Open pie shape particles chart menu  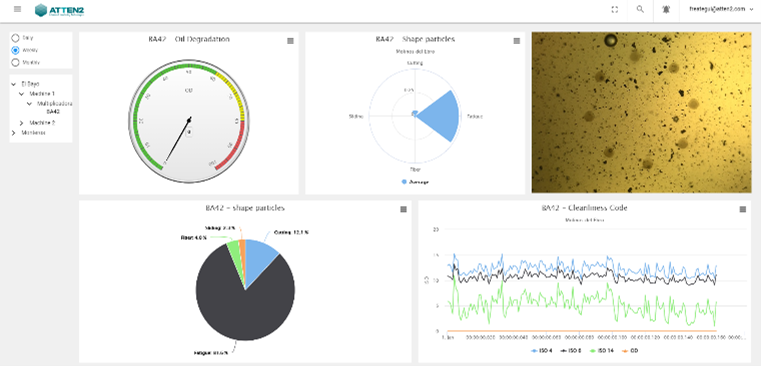(x=403, y=209)
